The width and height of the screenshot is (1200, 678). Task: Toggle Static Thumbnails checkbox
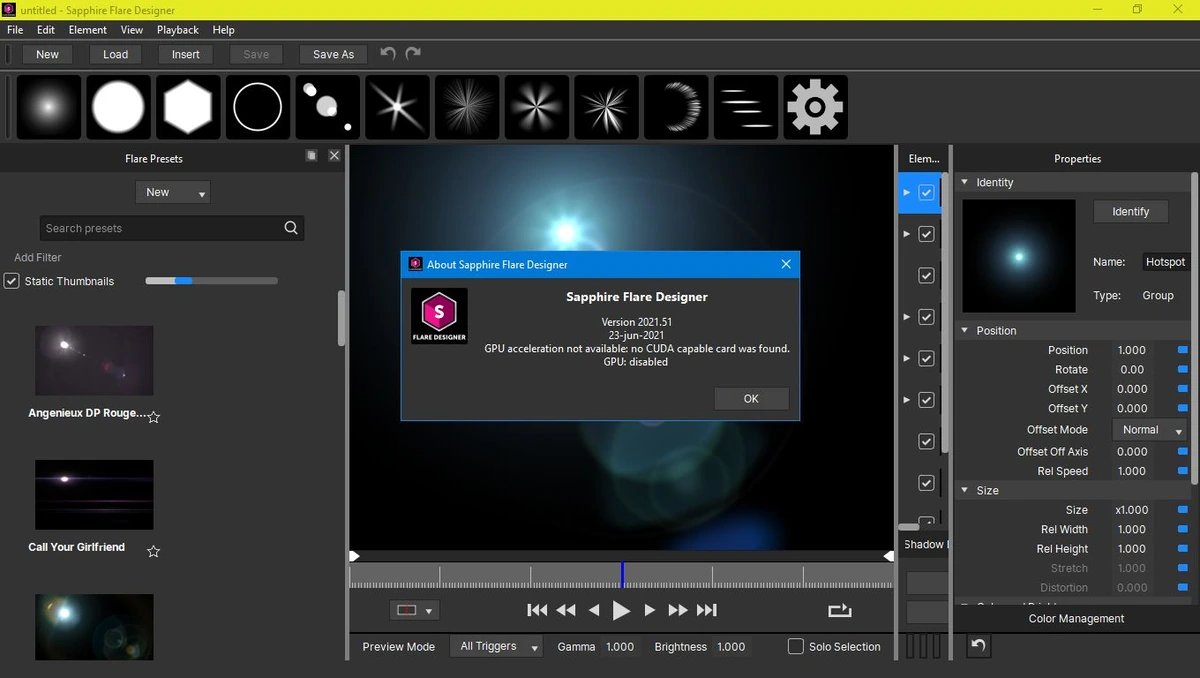pyautogui.click(x=12, y=281)
